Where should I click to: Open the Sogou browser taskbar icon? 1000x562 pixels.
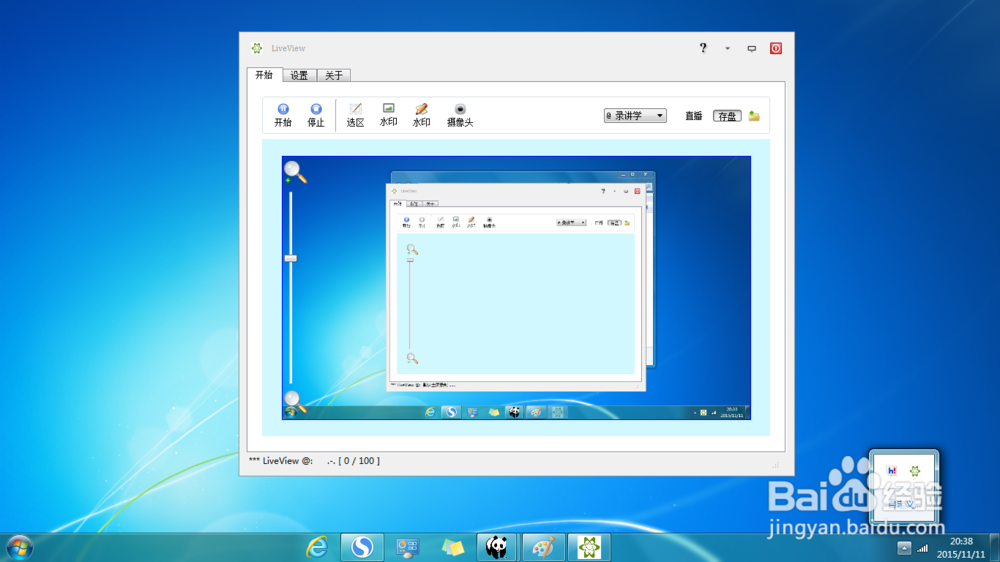coord(362,547)
